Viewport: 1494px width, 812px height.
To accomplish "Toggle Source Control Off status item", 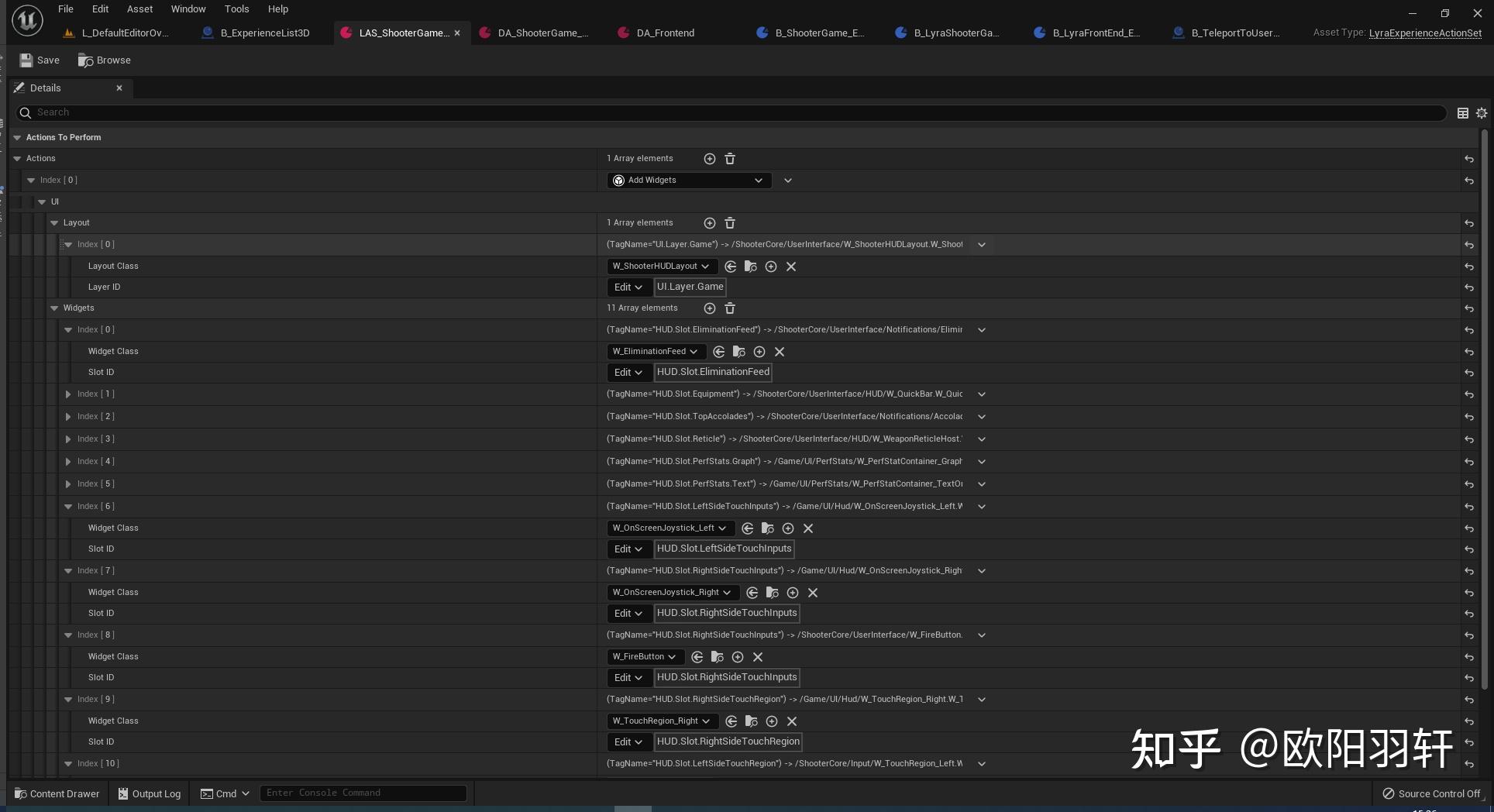I will pos(1431,793).
